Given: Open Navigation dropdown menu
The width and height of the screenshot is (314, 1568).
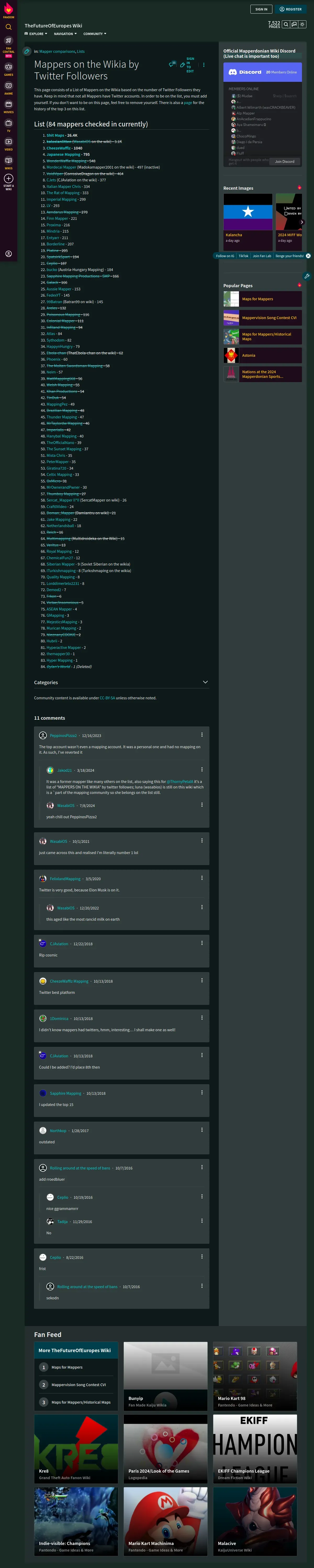Looking at the screenshot, I should pos(65,33).
